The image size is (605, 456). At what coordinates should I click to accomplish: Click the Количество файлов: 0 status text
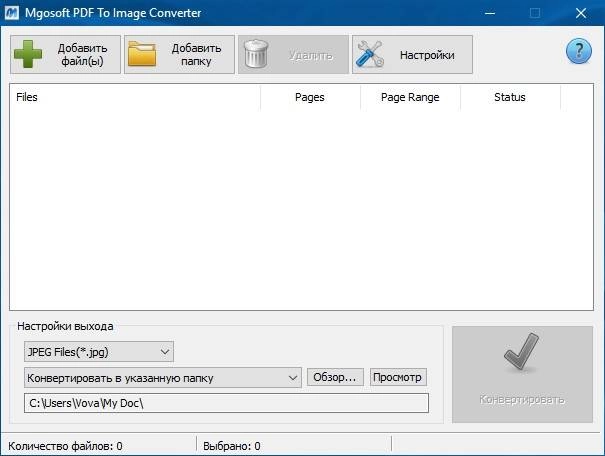[x=65, y=446]
